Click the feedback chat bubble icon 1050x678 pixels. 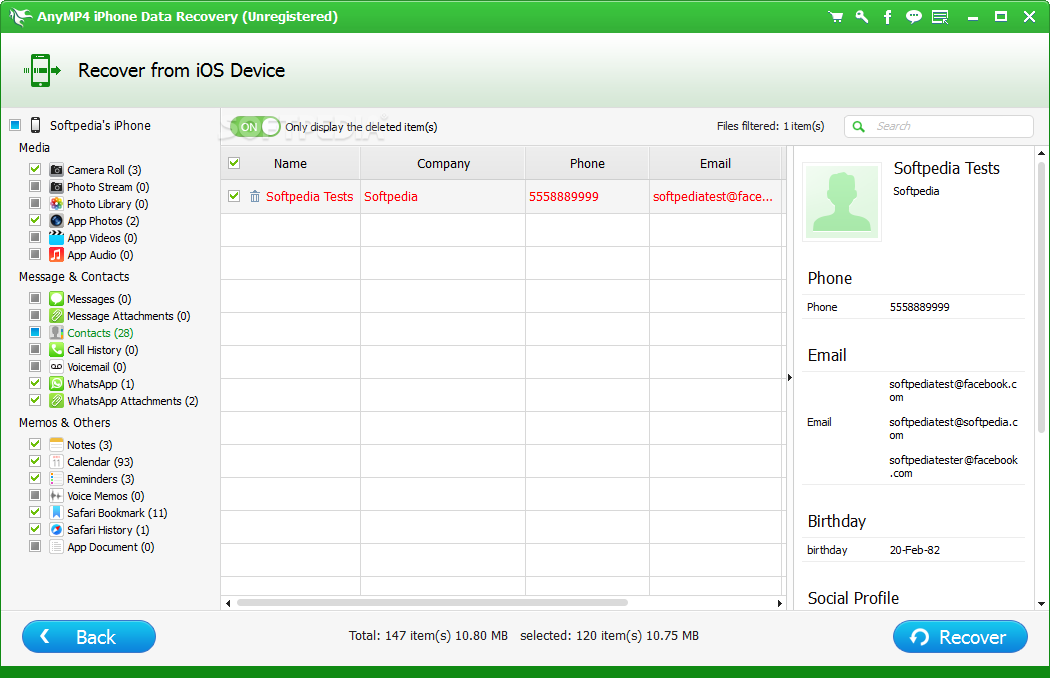[x=913, y=17]
